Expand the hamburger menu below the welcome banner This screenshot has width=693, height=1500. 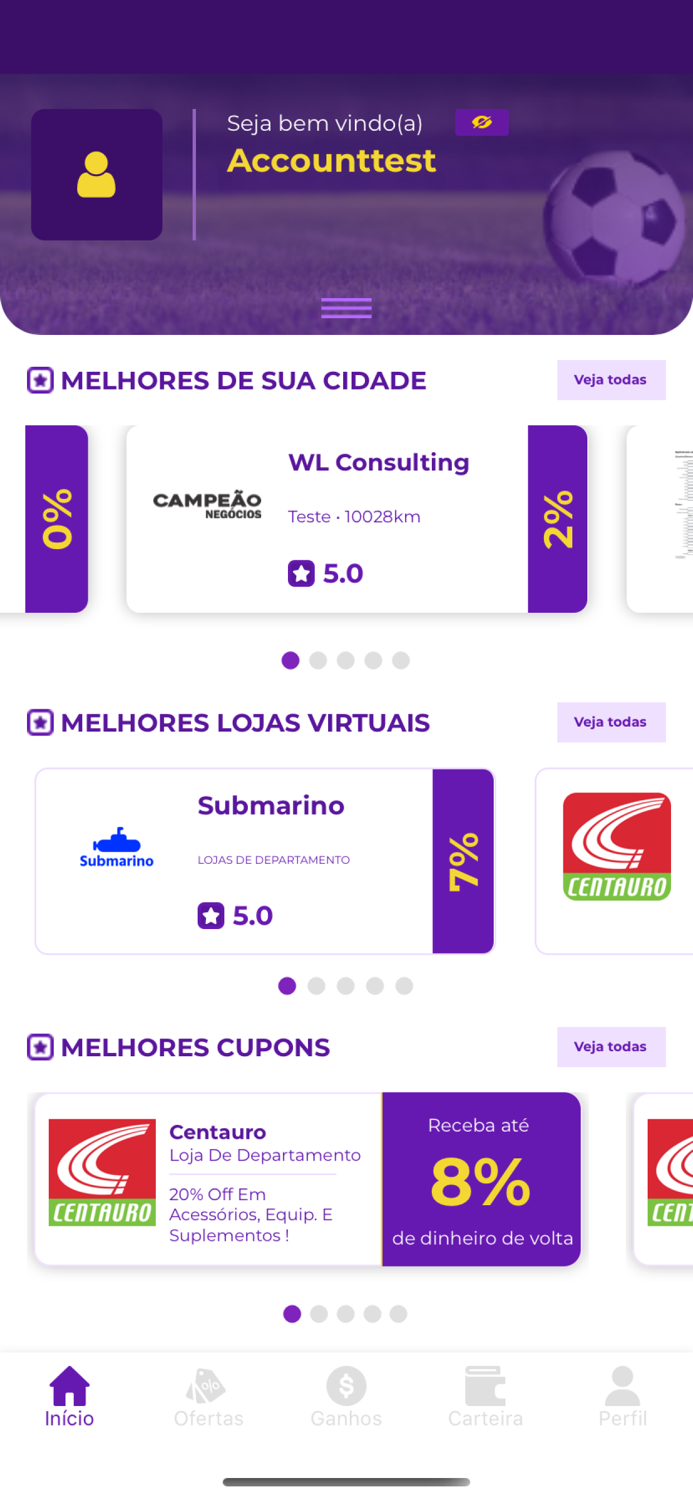point(346,308)
